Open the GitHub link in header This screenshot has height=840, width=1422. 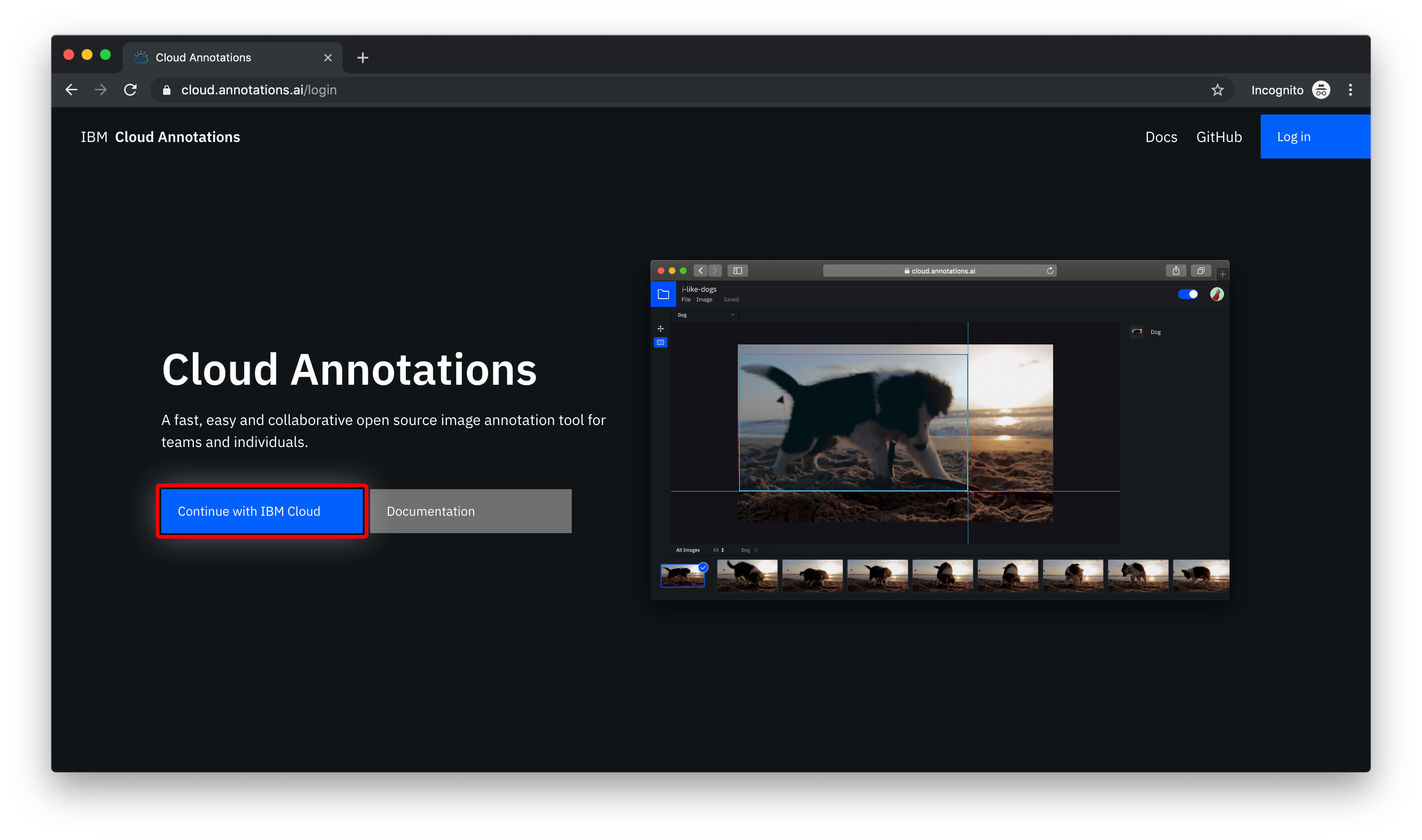pos(1219,137)
